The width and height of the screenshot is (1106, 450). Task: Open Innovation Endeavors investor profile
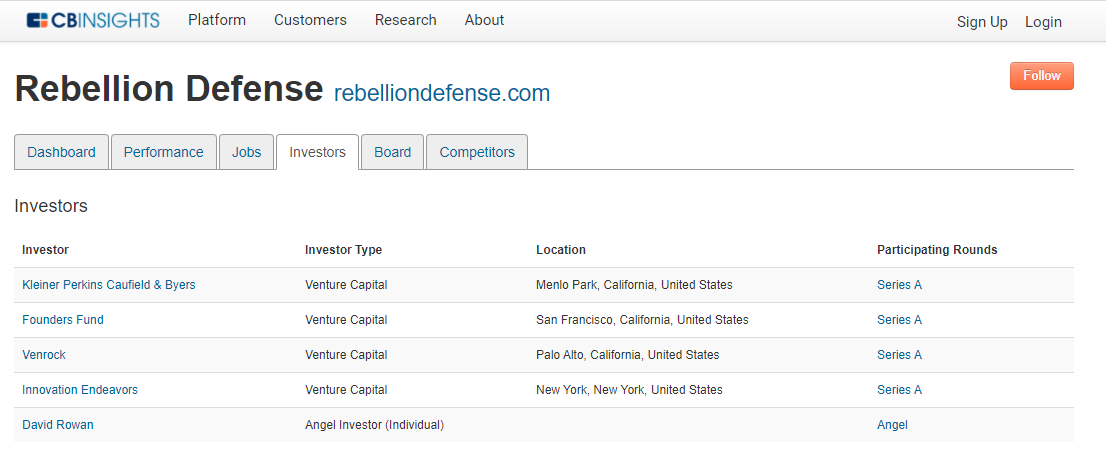pyautogui.click(x=80, y=389)
